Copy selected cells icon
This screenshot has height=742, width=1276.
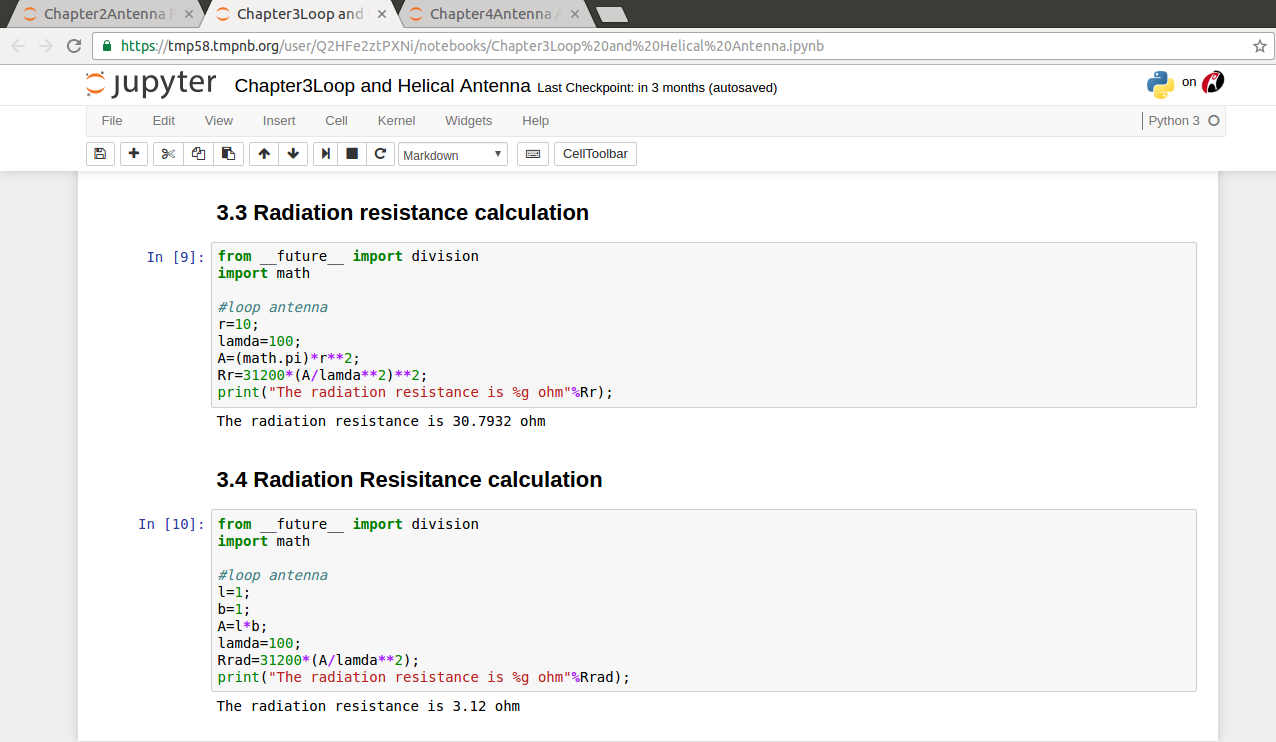pos(198,154)
